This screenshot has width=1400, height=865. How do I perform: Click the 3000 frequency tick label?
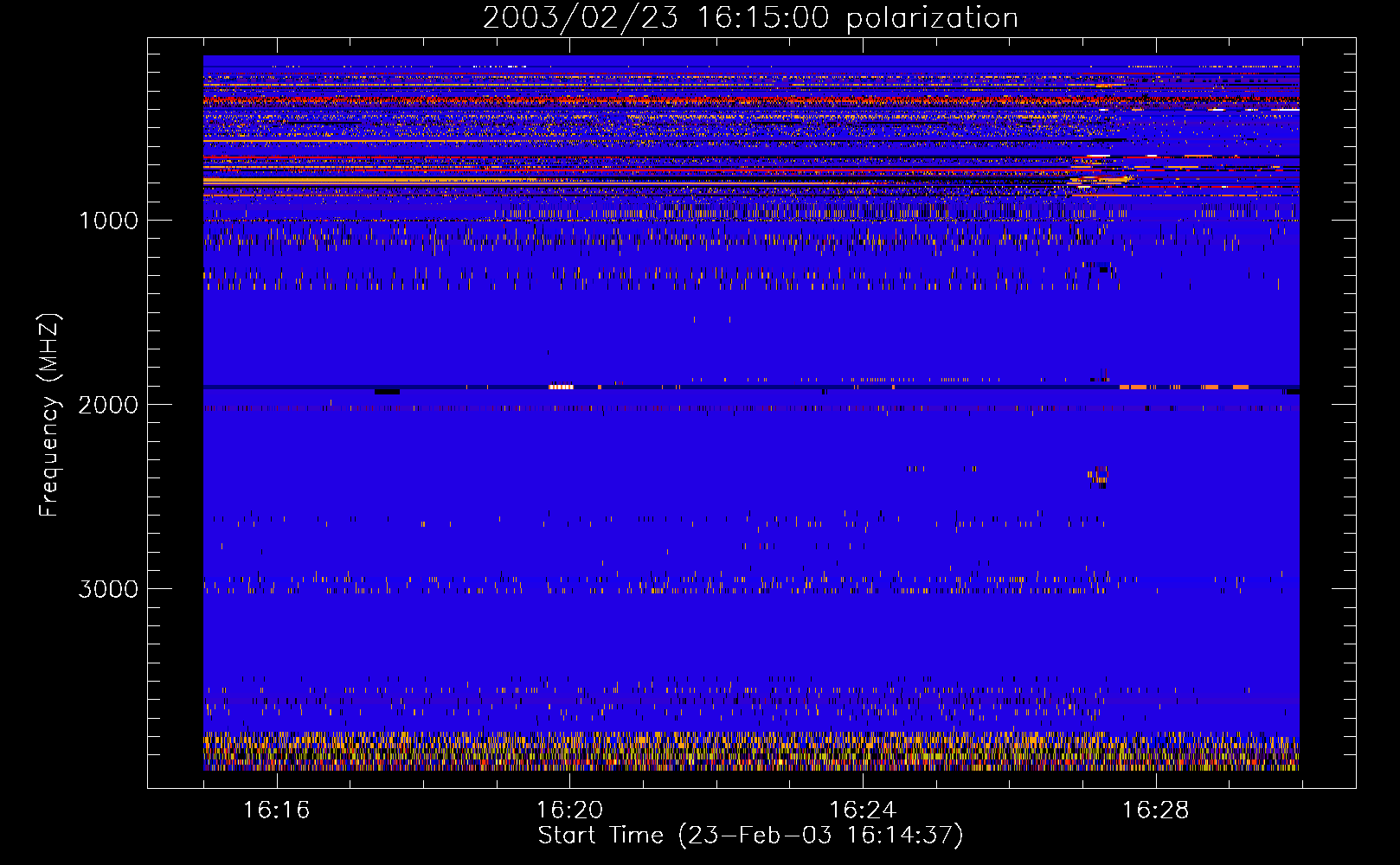(108, 588)
